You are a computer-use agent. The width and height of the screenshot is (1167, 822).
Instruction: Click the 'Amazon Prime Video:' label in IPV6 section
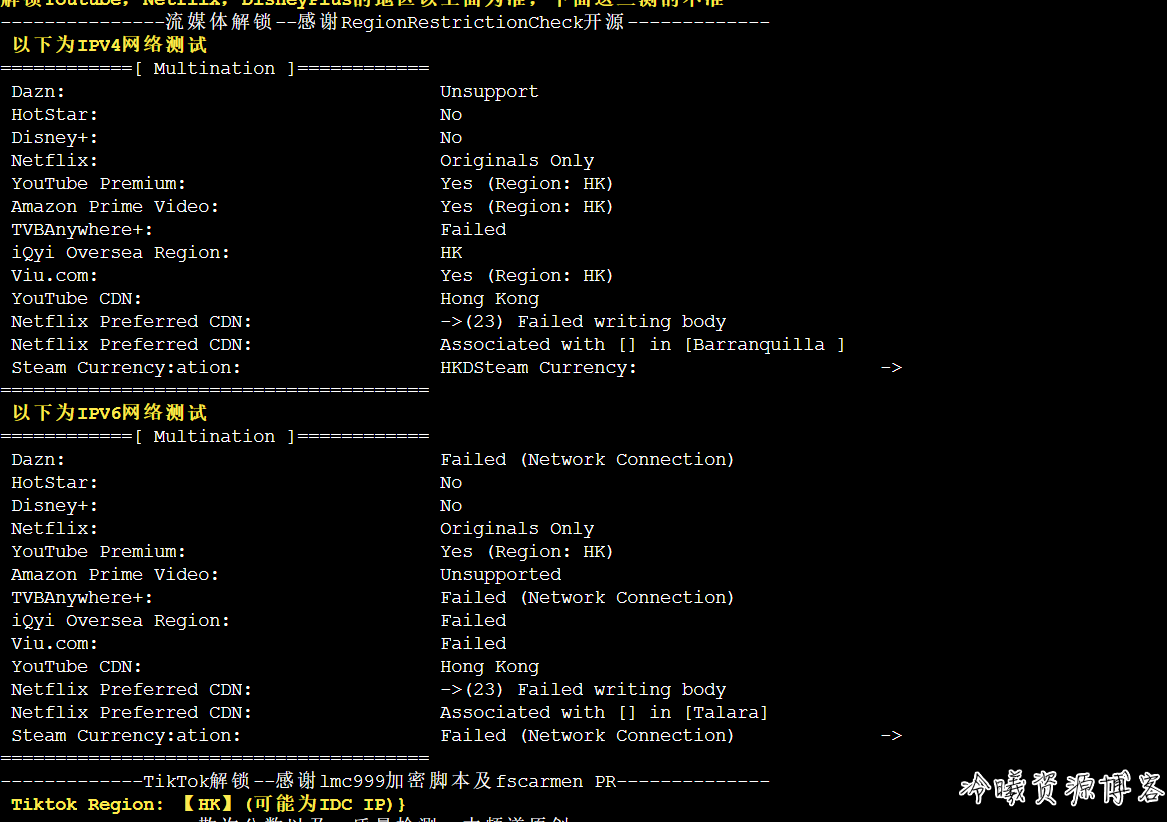115,576
